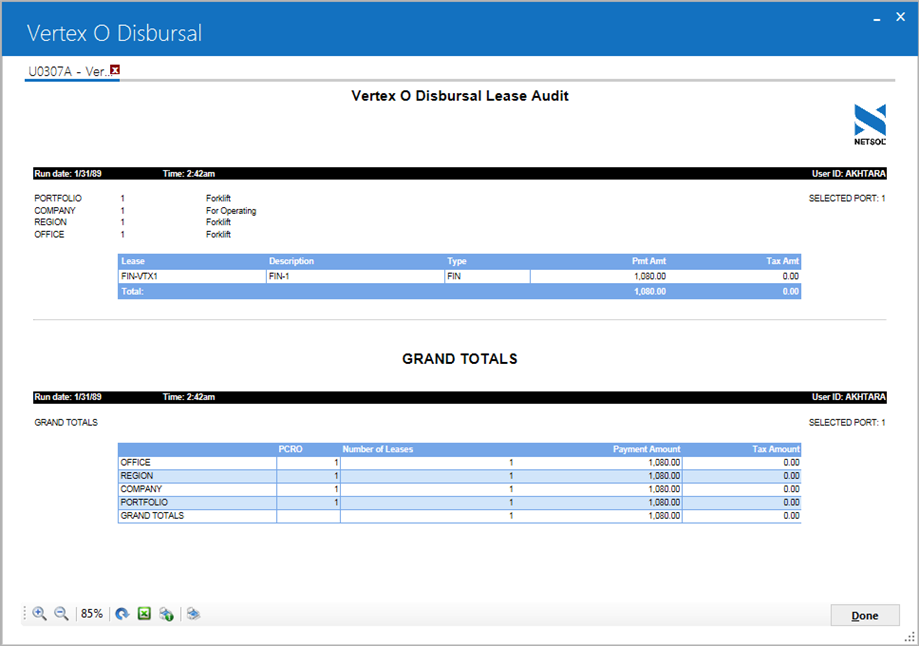Click the Description column header

click(291, 261)
